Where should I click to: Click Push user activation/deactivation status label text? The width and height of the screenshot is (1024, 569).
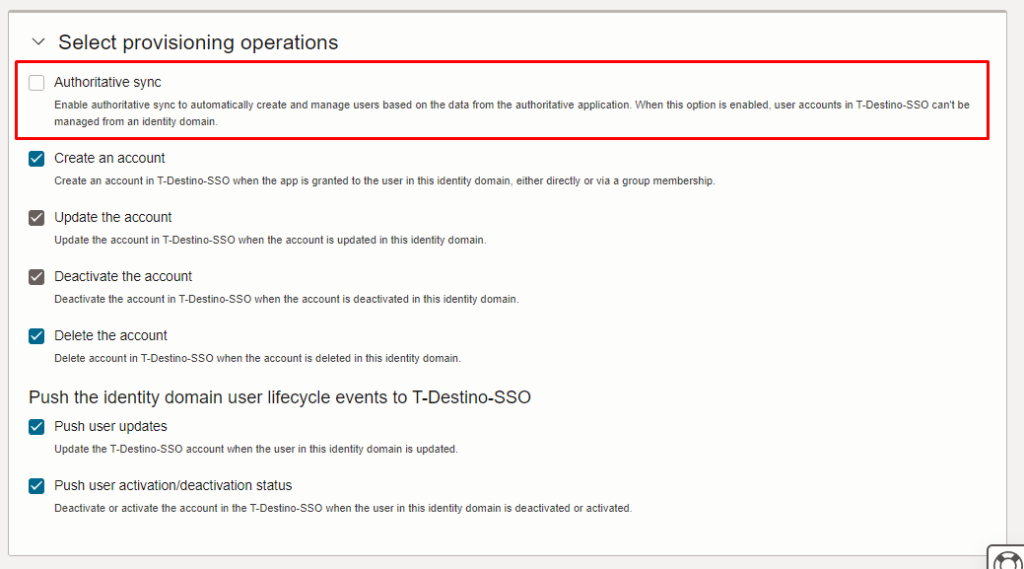pyautogui.click(x=173, y=485)
